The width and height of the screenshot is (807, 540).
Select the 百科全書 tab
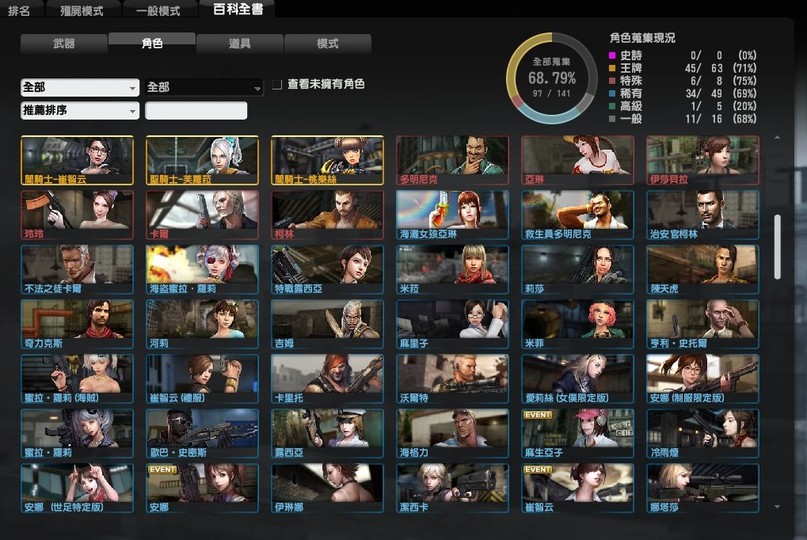[238, 9]
